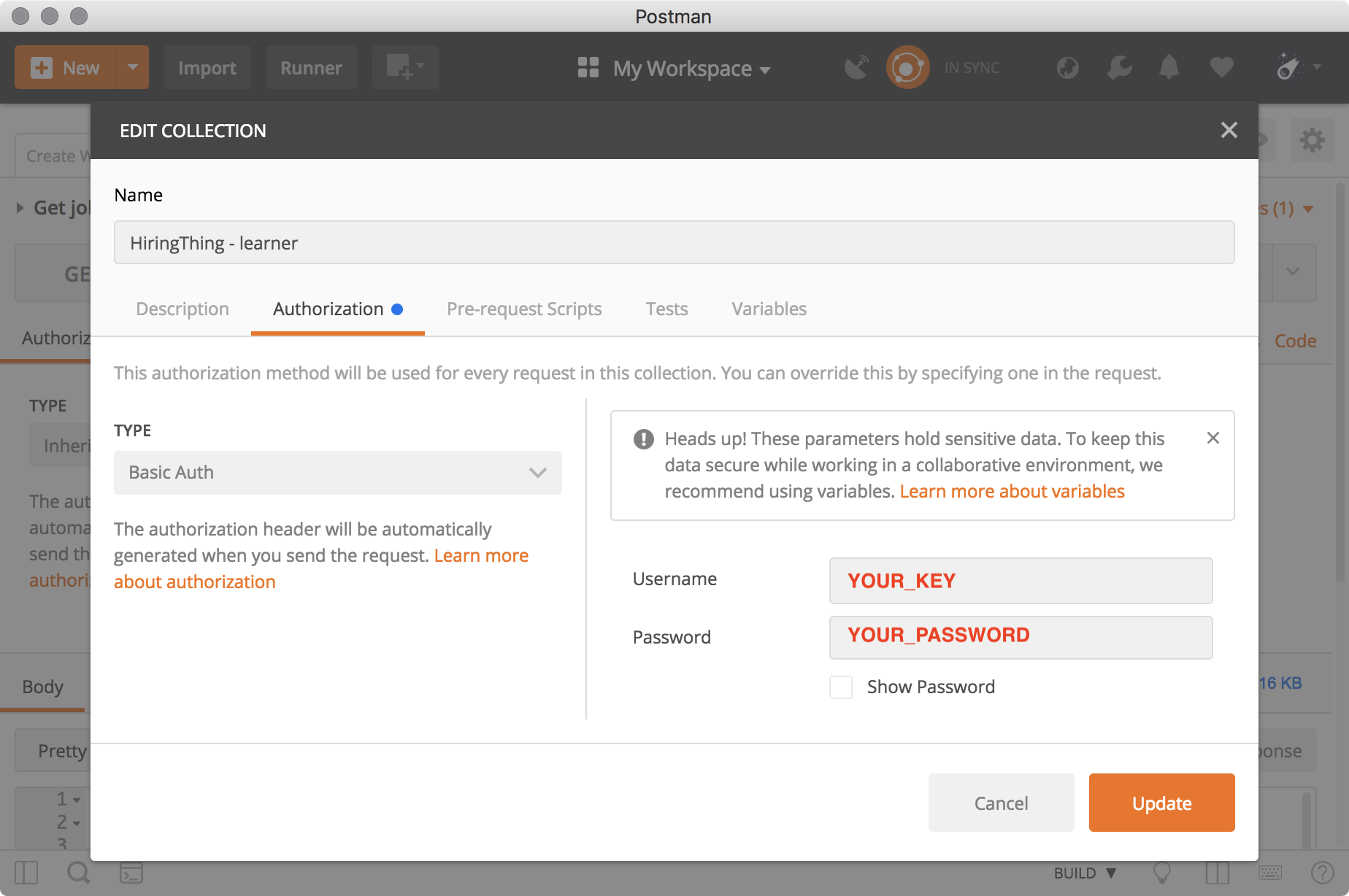Click the Cancel button
1349x896 pixels.
[1001, 803]
